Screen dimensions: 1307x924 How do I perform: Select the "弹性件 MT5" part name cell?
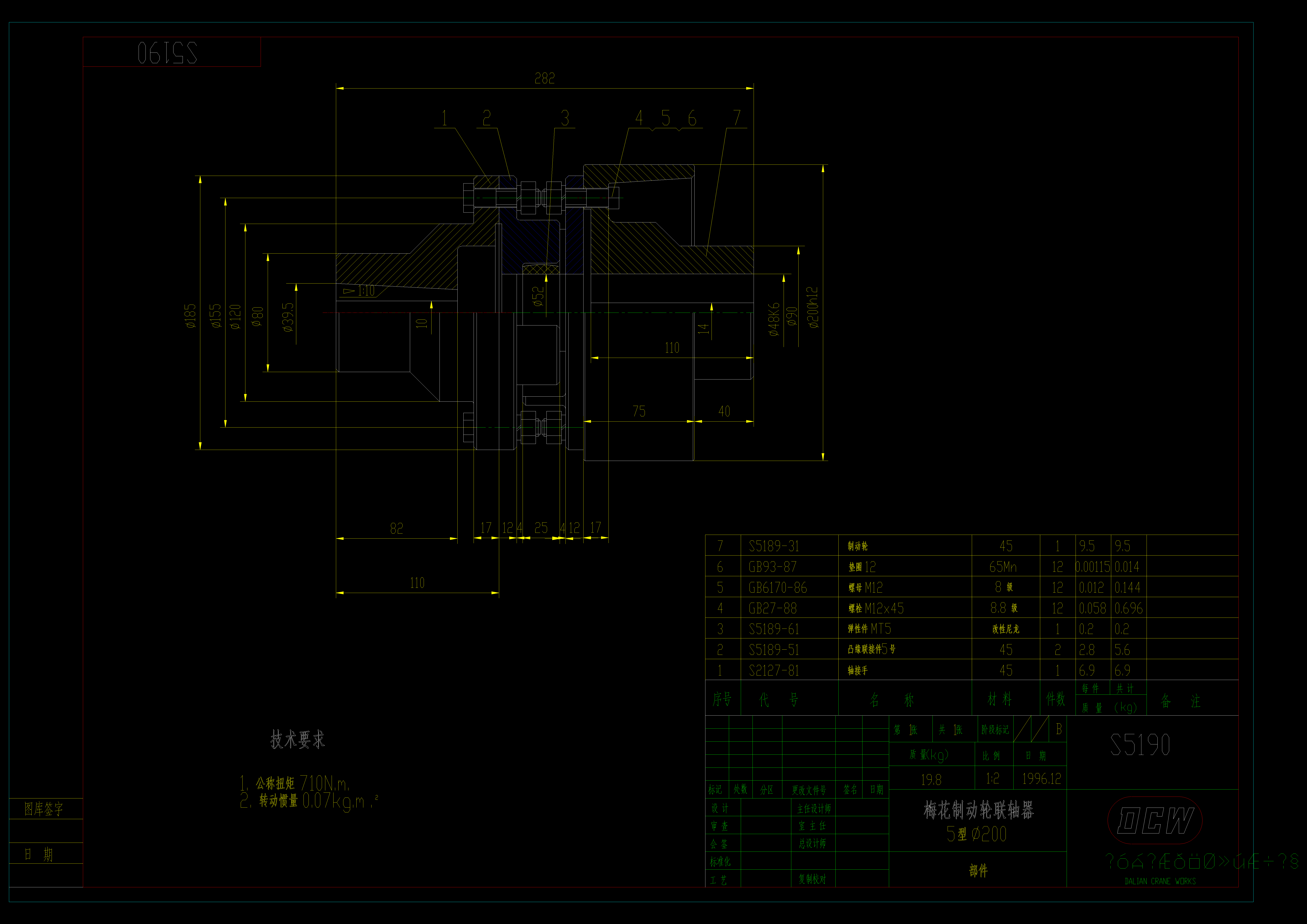(x=869, y=629)
